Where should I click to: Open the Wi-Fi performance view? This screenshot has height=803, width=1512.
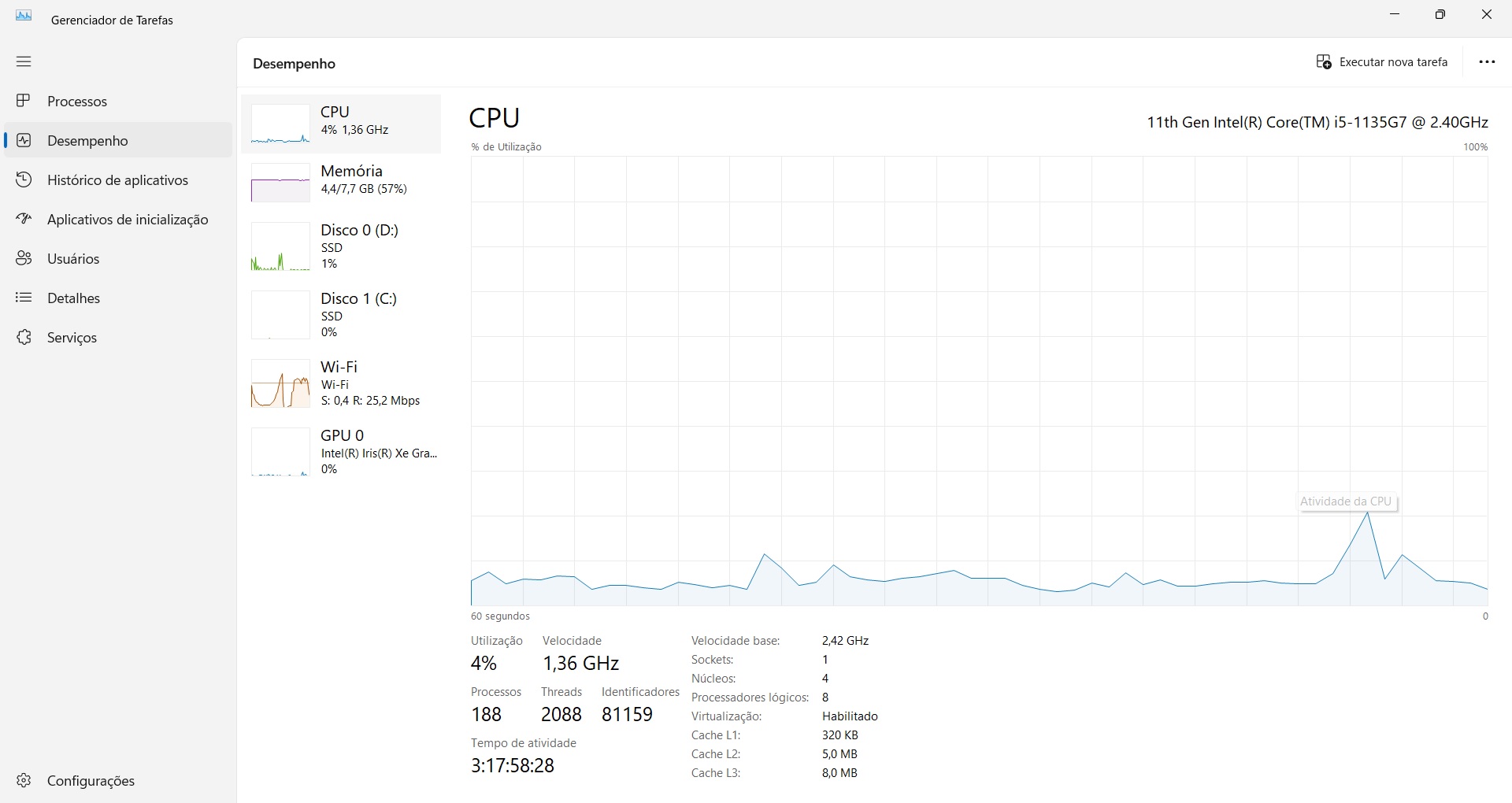(x=341, y=383)
